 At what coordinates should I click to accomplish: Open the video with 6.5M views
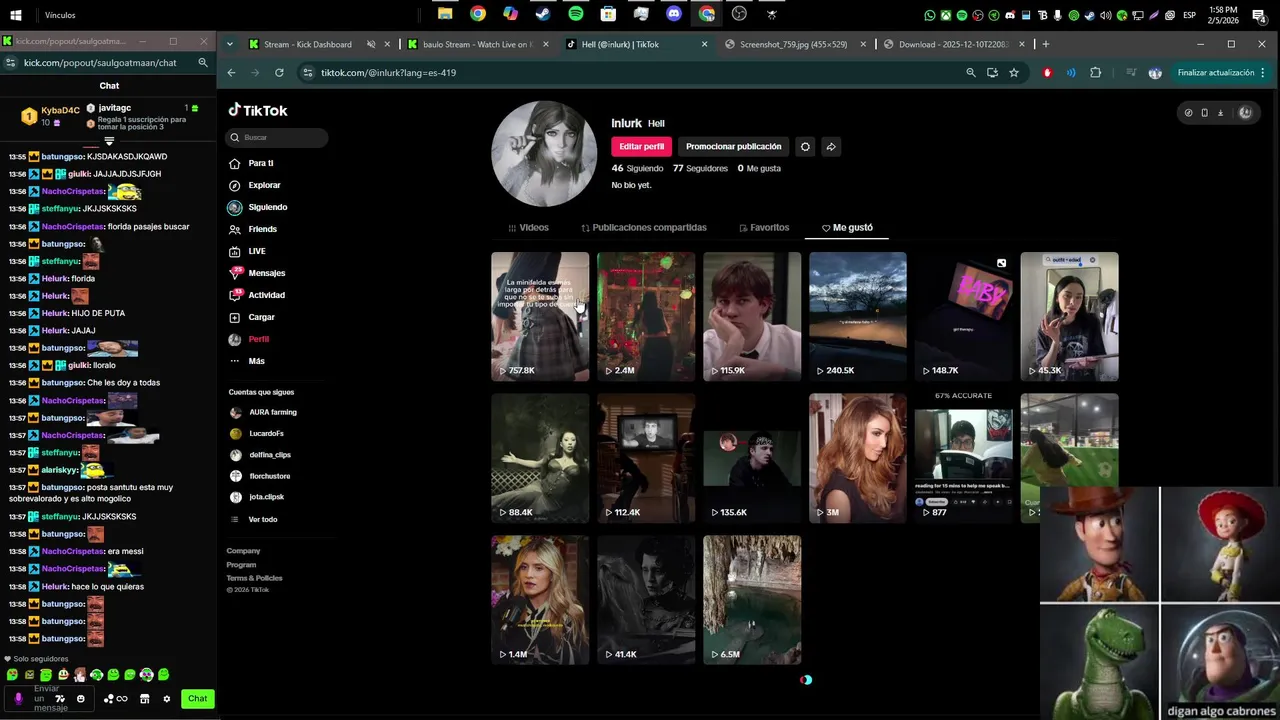(752, 600)
